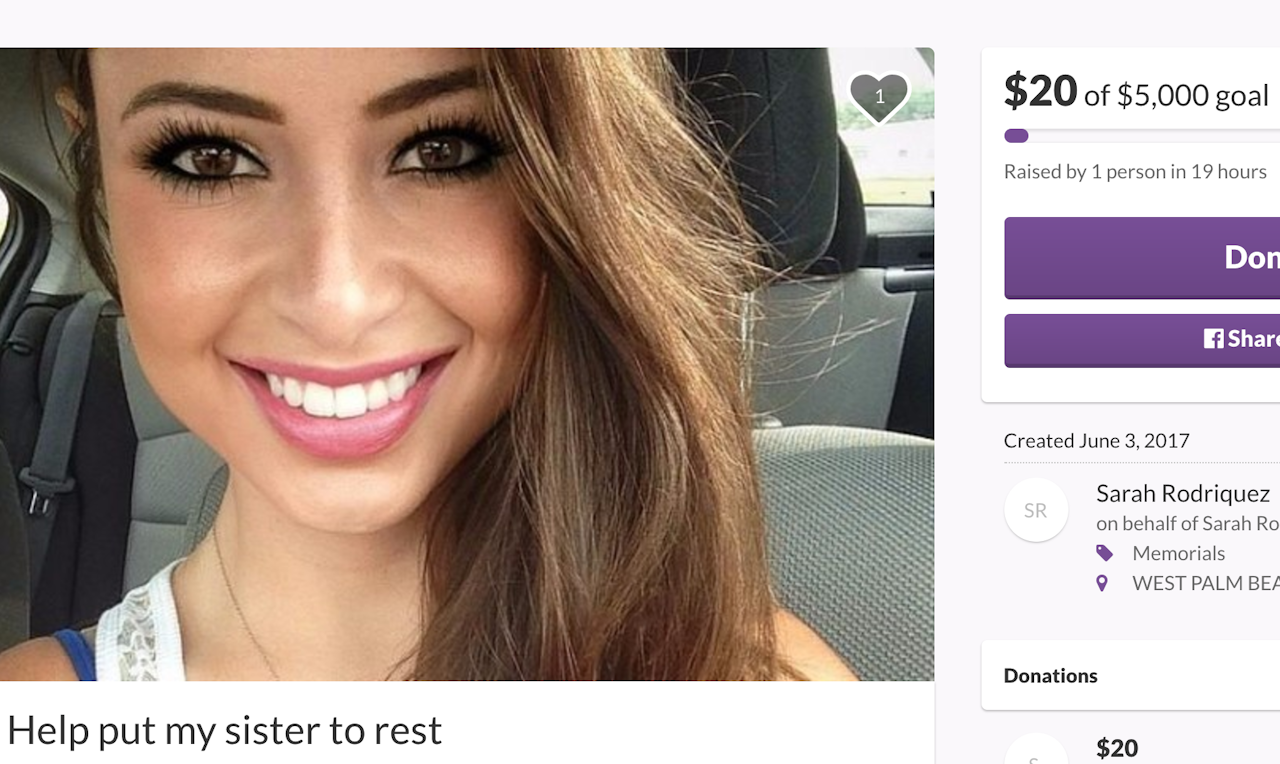Click the Donations section header
Viewport: 1280px width, 764px height.
(1050, 676)
